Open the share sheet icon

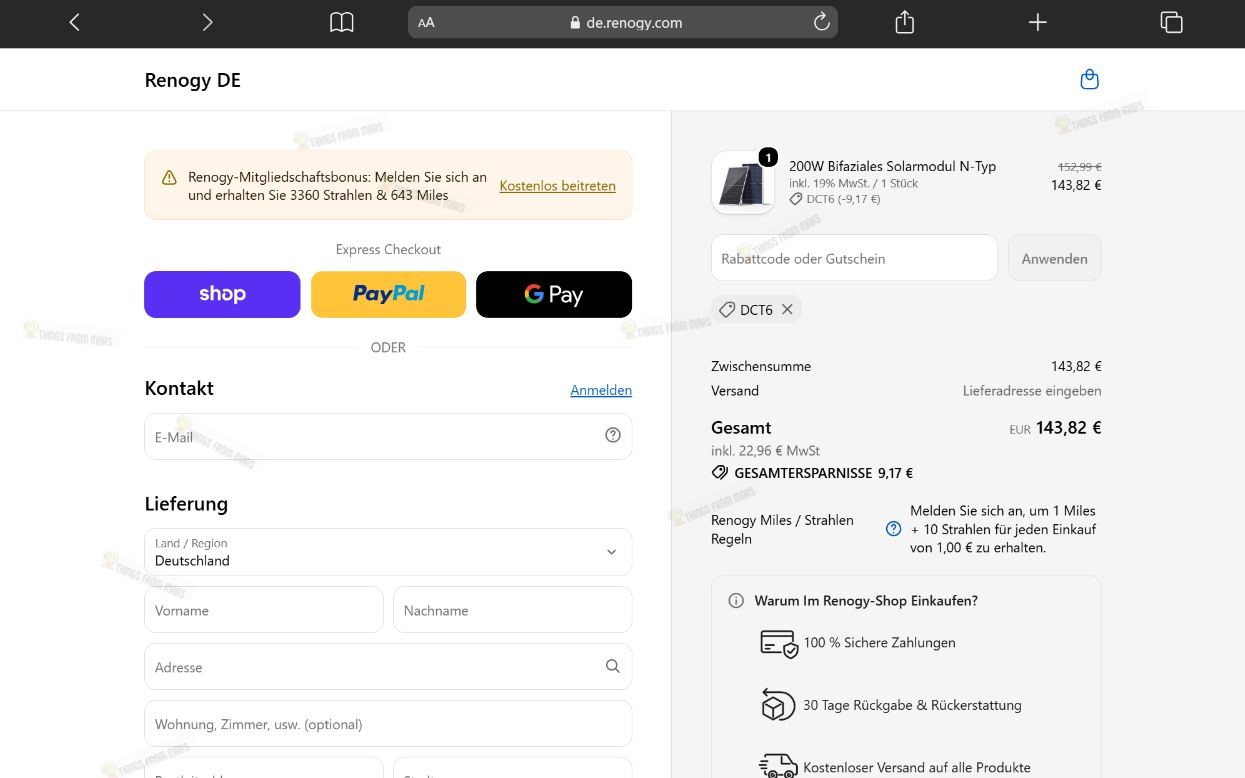905,22
